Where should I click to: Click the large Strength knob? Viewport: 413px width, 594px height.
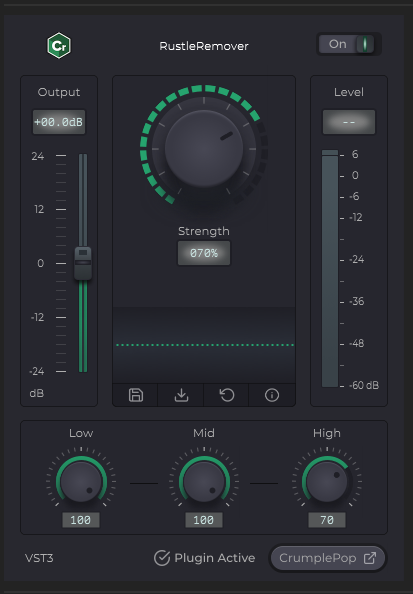pyautogui.click(x=204, y=148)
